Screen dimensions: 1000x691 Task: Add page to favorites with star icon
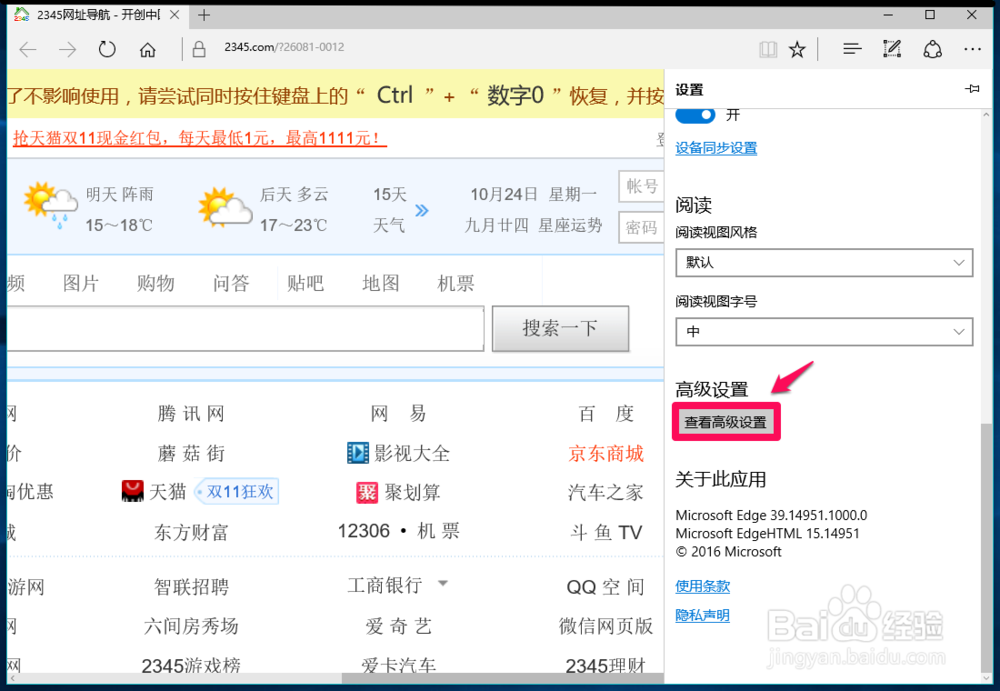pyautogui.click(x=797, y=49)
